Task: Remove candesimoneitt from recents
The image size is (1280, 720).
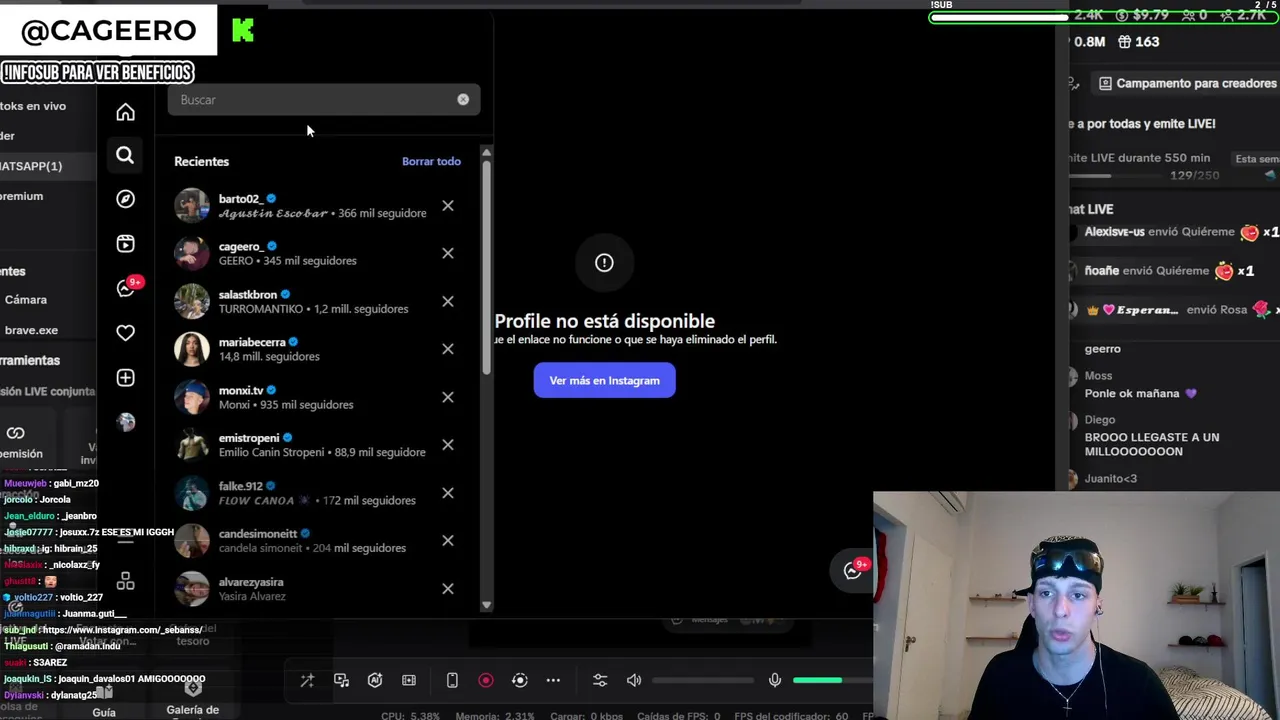Action: pyautogui.click(x=448, y=540)
